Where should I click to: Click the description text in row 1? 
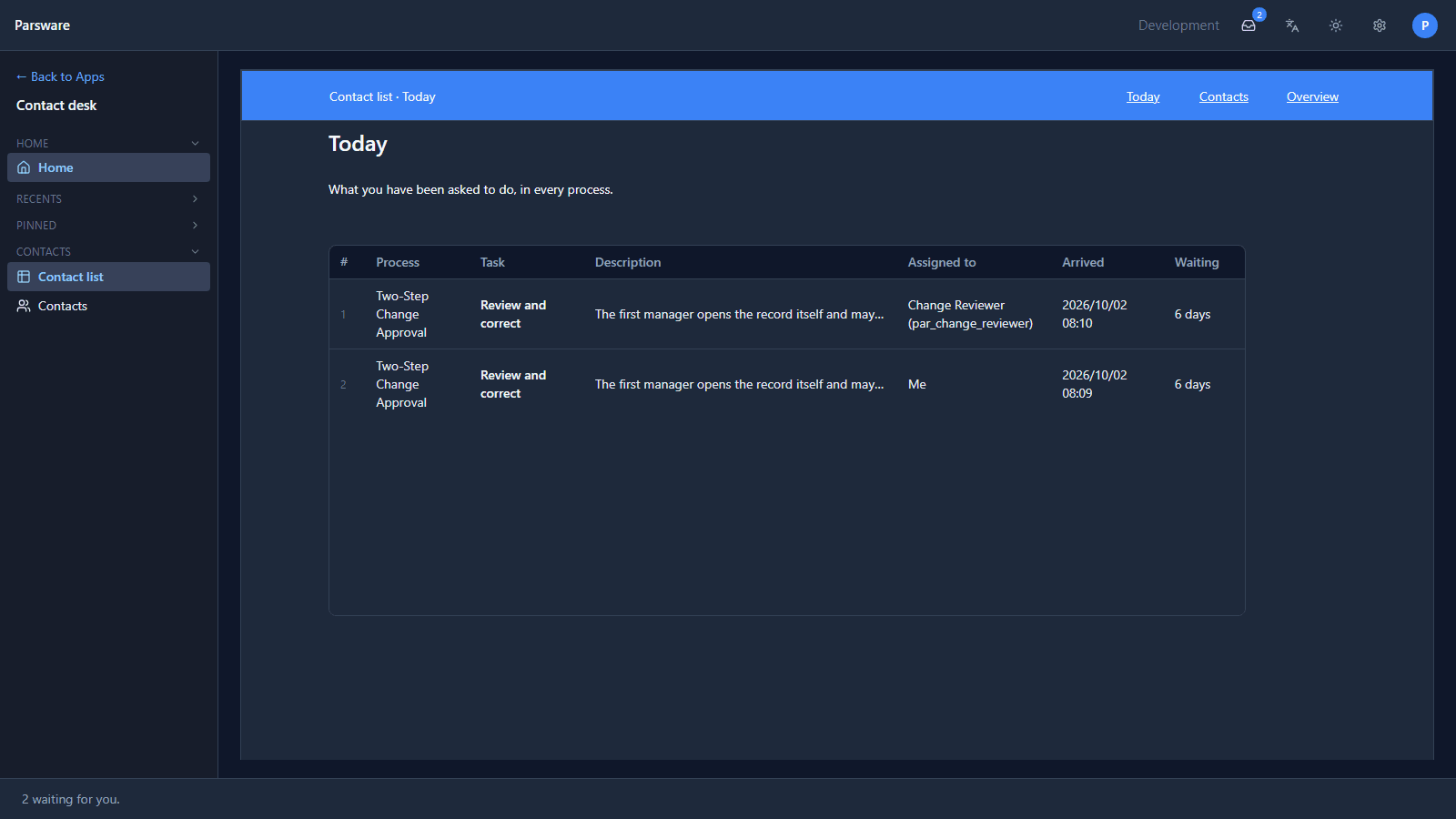tap(739, 314)
